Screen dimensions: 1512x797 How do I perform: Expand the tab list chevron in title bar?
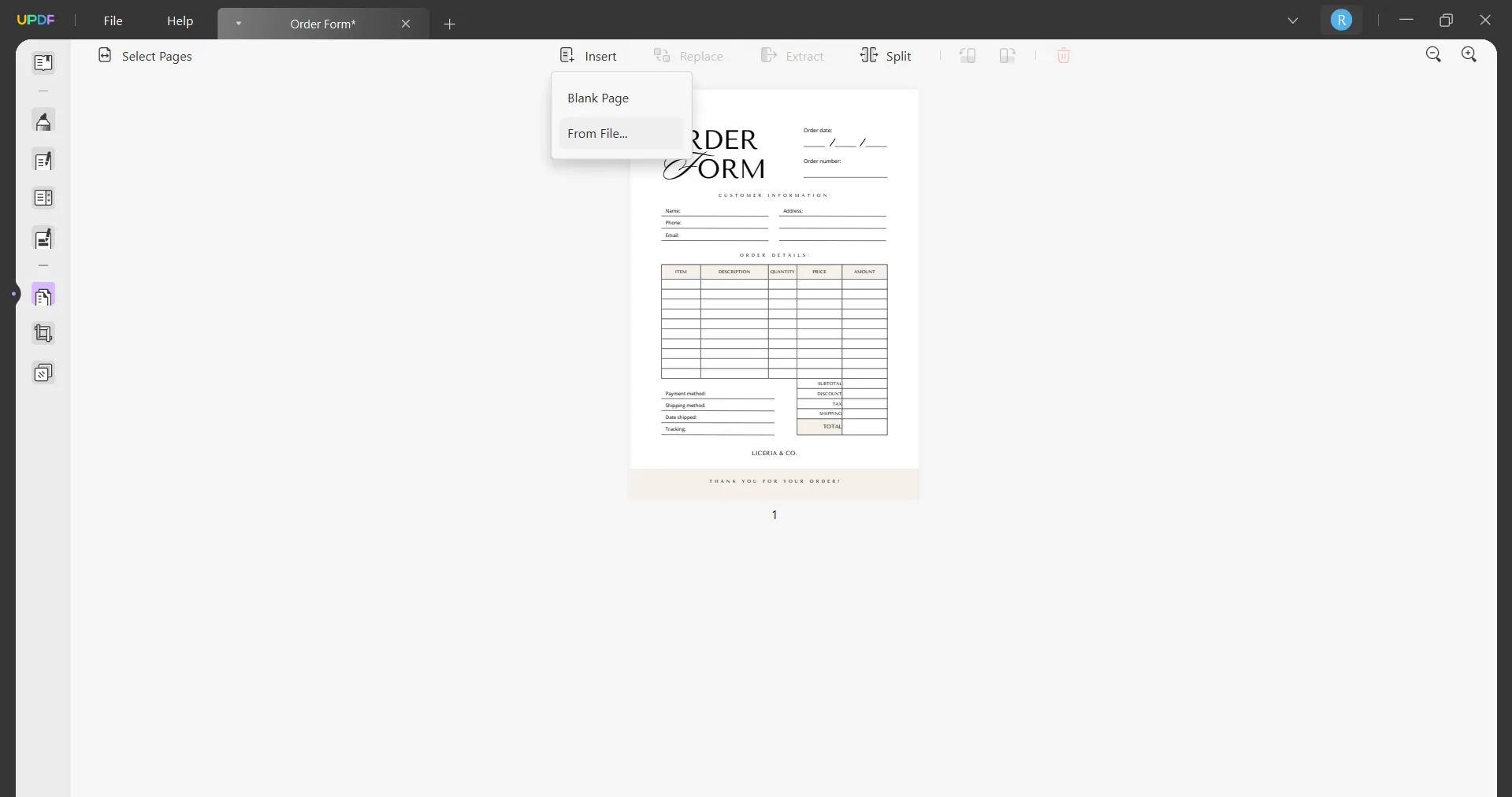pyautogui.click(x=1293, y=20)
